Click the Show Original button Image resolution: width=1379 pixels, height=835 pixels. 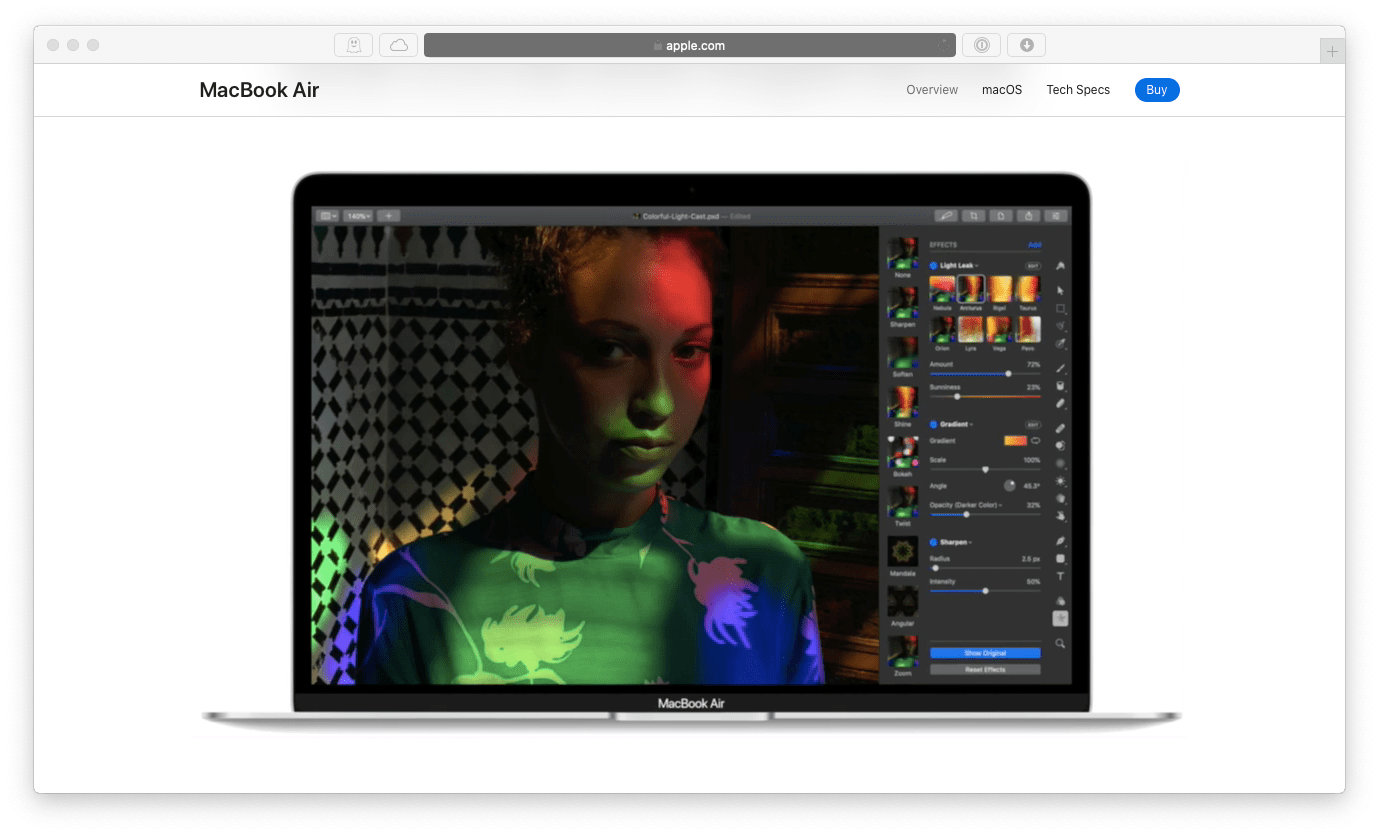click(x=985, y=653)
